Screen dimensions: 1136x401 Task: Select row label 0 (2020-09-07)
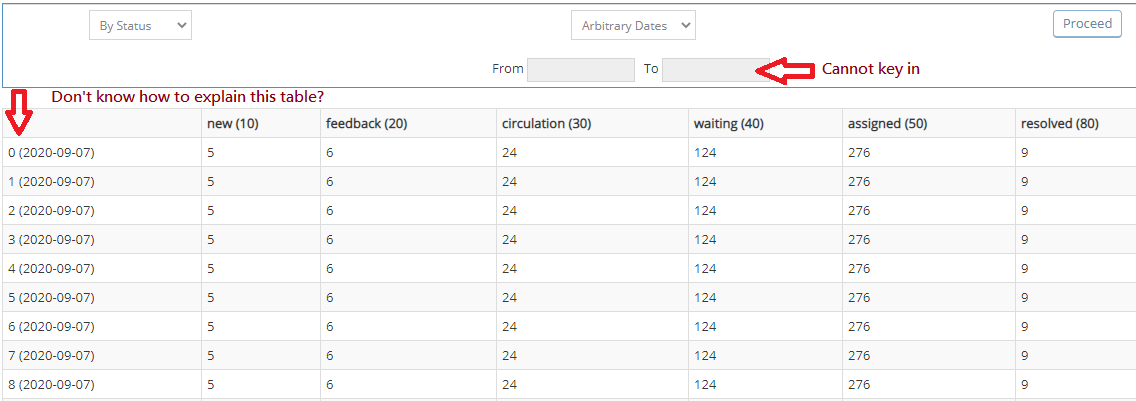tap(51, 153)
